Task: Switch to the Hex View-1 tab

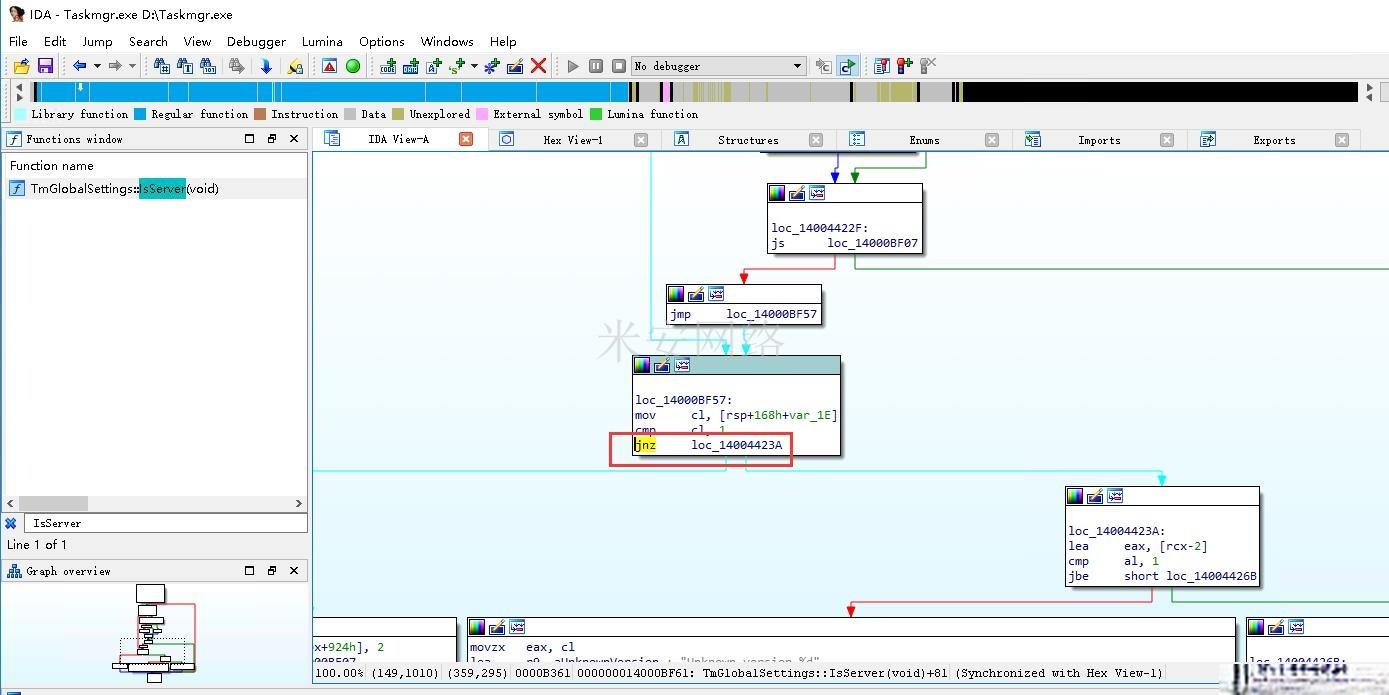Action: (x=573, y=140)
